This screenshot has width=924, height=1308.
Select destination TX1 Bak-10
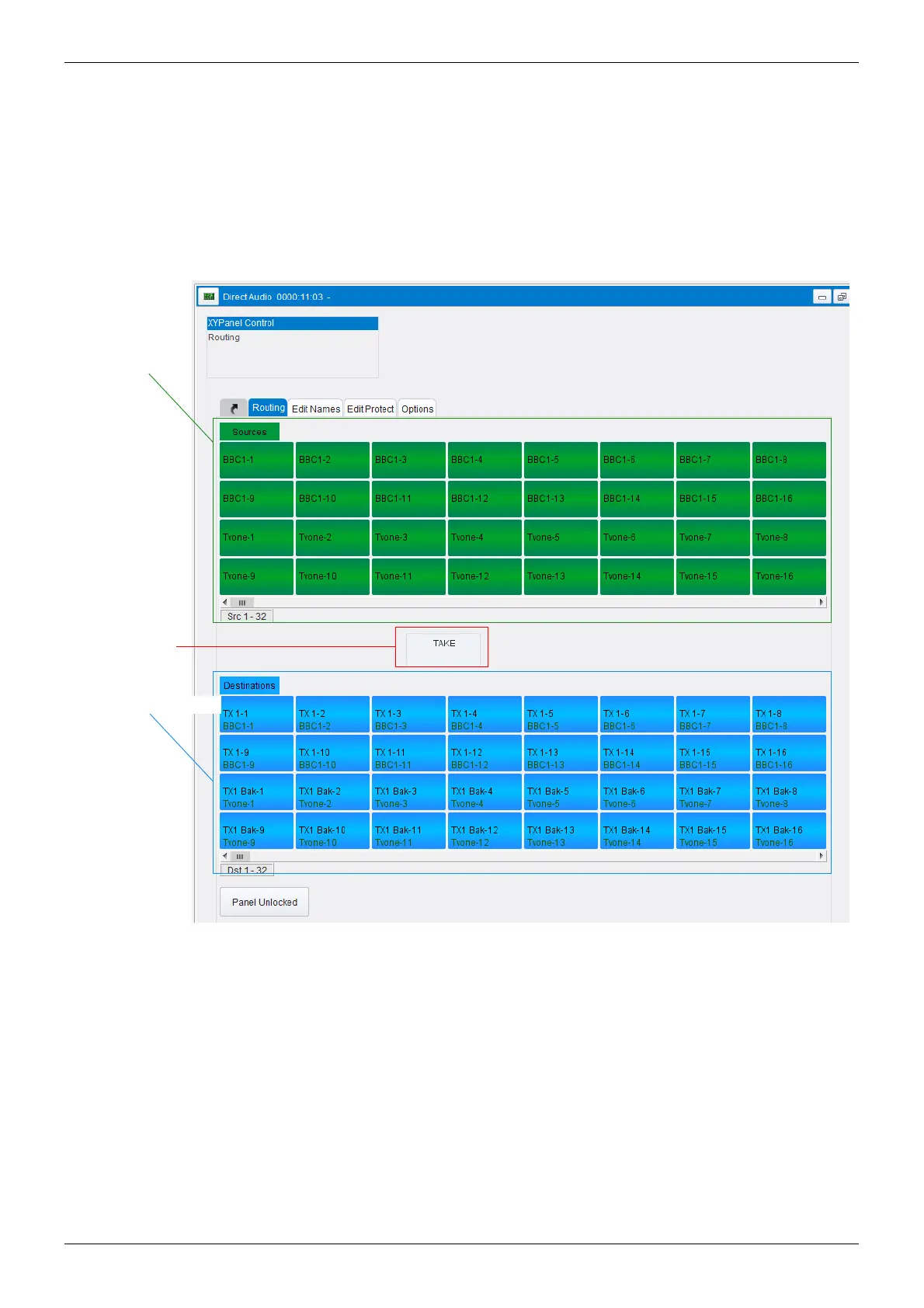[332, 831]
